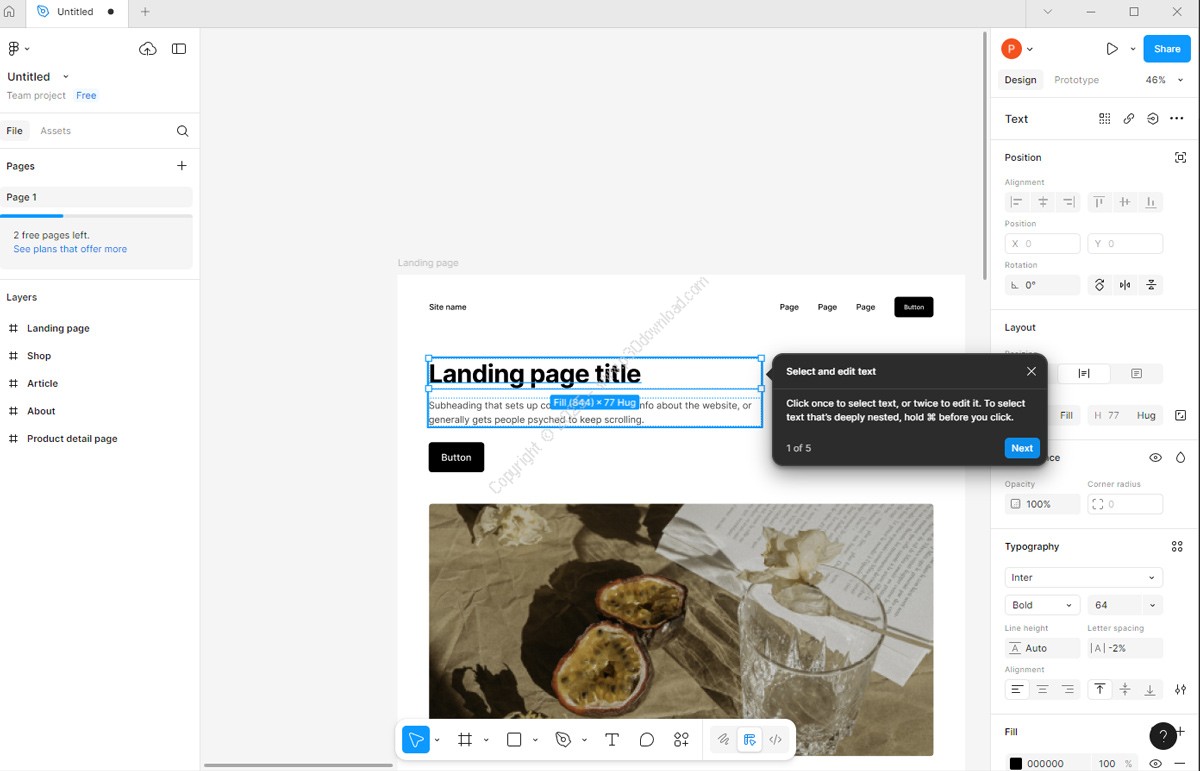Switch to Draw mode in toolbar
The image size is (1200, 771).
click(723, 740)
